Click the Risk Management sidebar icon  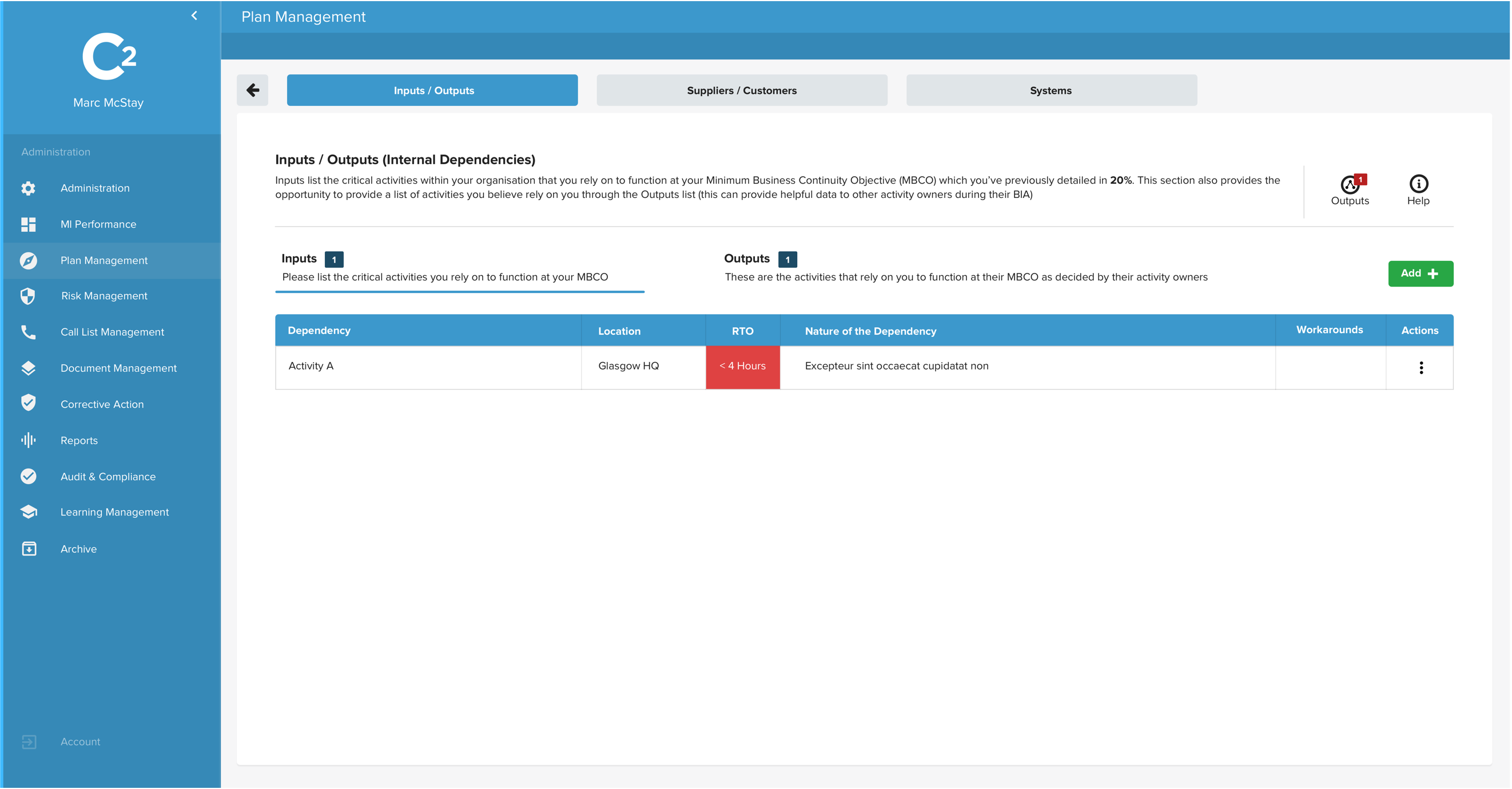28,296
